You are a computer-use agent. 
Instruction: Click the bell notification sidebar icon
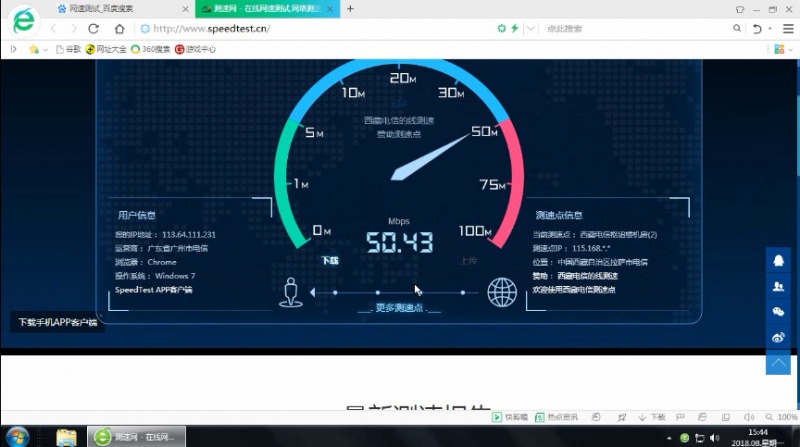pyautogui.click(x=778, y=261)
